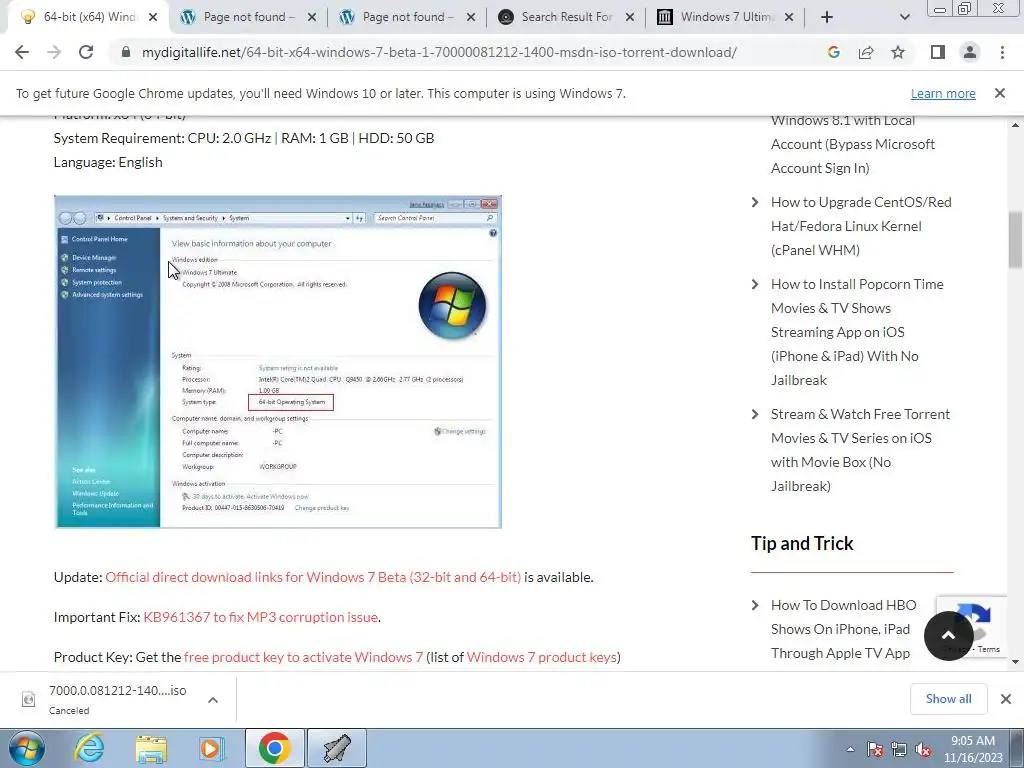Image resolution: width=1024 pixels, height=768 pixels.
Task: Open the Chrome three-dot menu
Action: [1002, 52]
